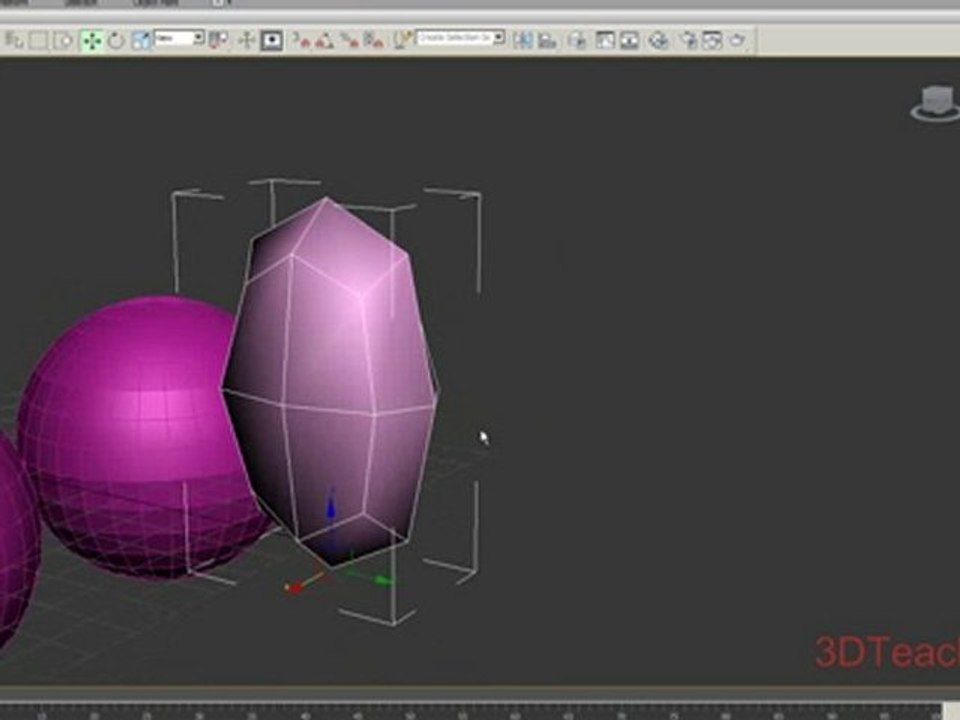Toggle Spinner Snap

pos(373,40)
